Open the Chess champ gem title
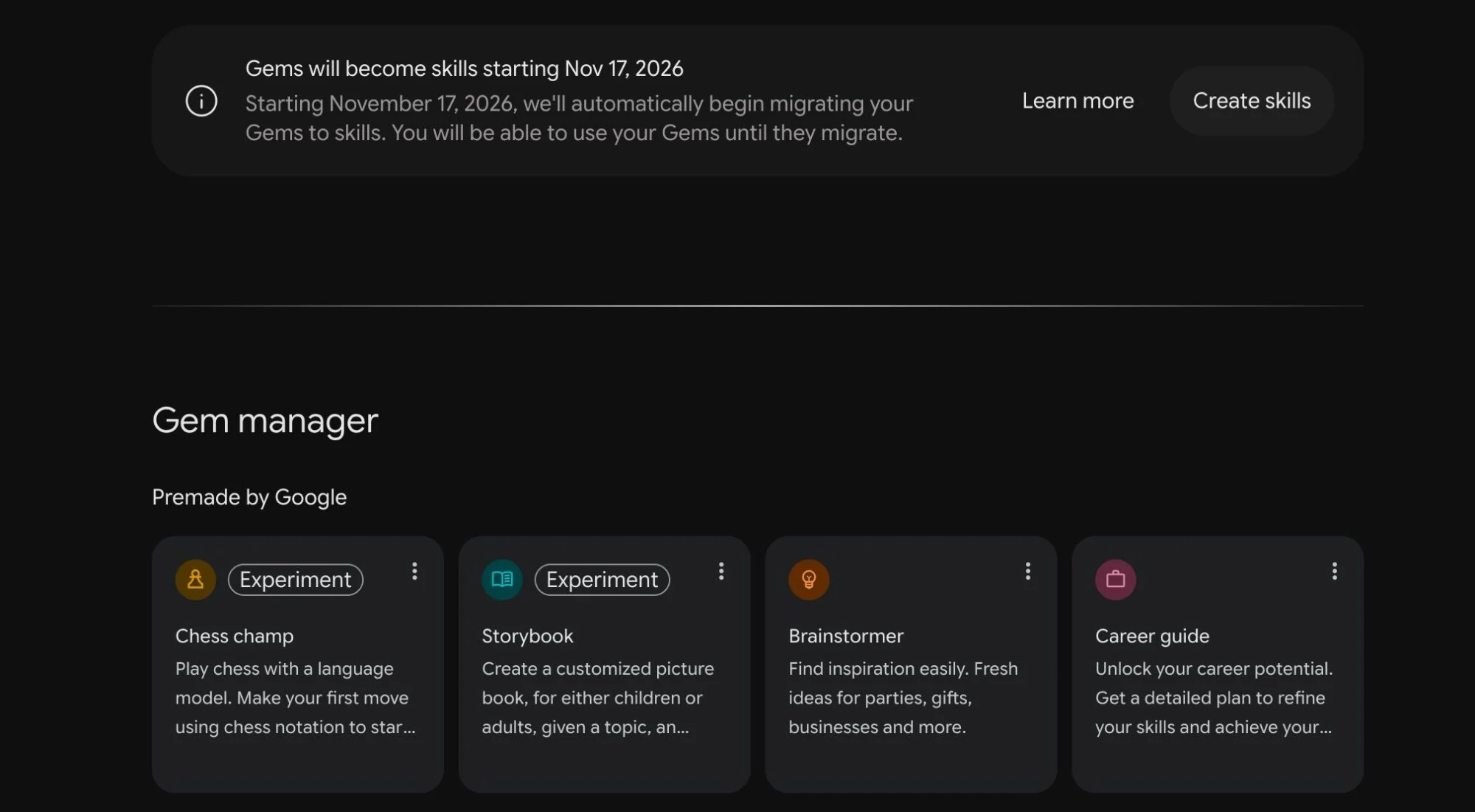Image resolution: width=1475 pixels, height=812 pixels. [235, 636]
